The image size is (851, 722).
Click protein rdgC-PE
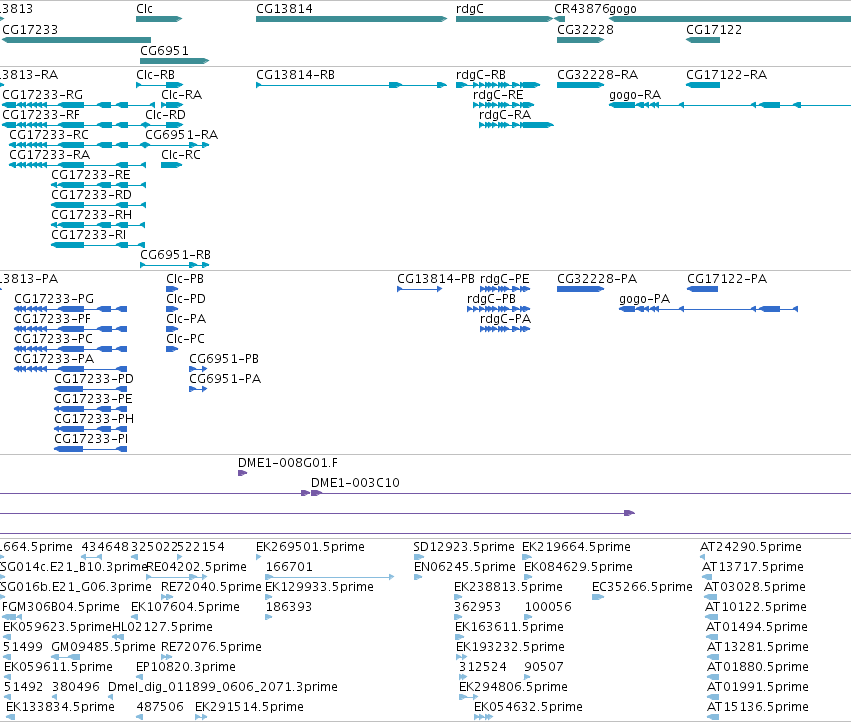click(505, 289)
